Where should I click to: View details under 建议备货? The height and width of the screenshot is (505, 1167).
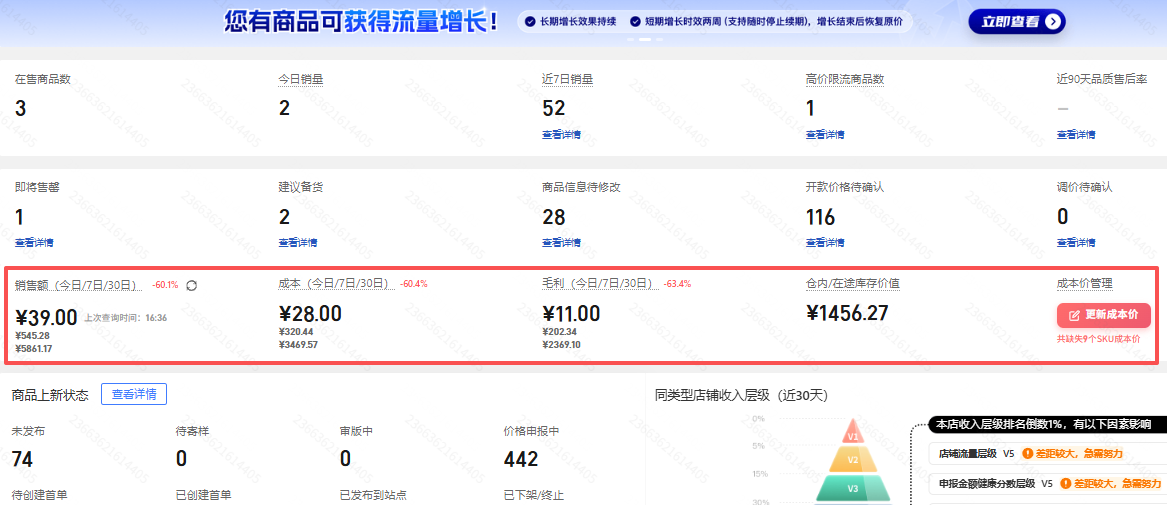pyautogui.click(x=297, y=242)
